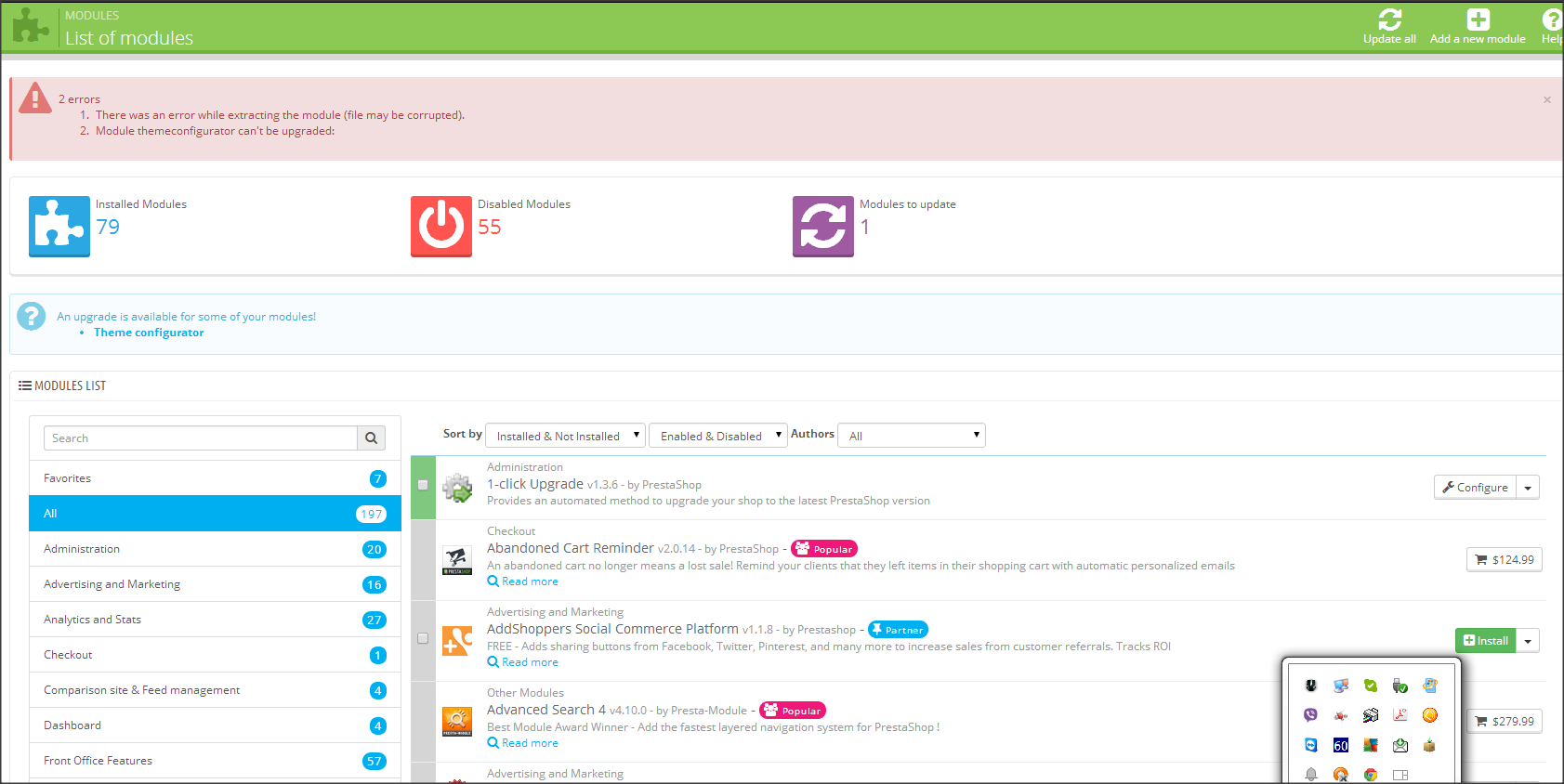Open the Enabled & Disabled dropdown

tap(718, 436)
